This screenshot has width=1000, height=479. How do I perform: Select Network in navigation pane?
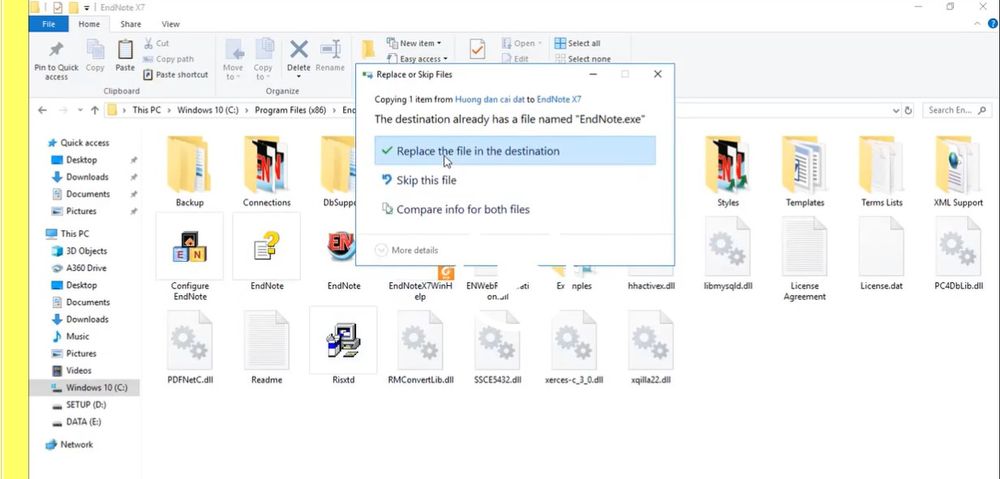69,445
